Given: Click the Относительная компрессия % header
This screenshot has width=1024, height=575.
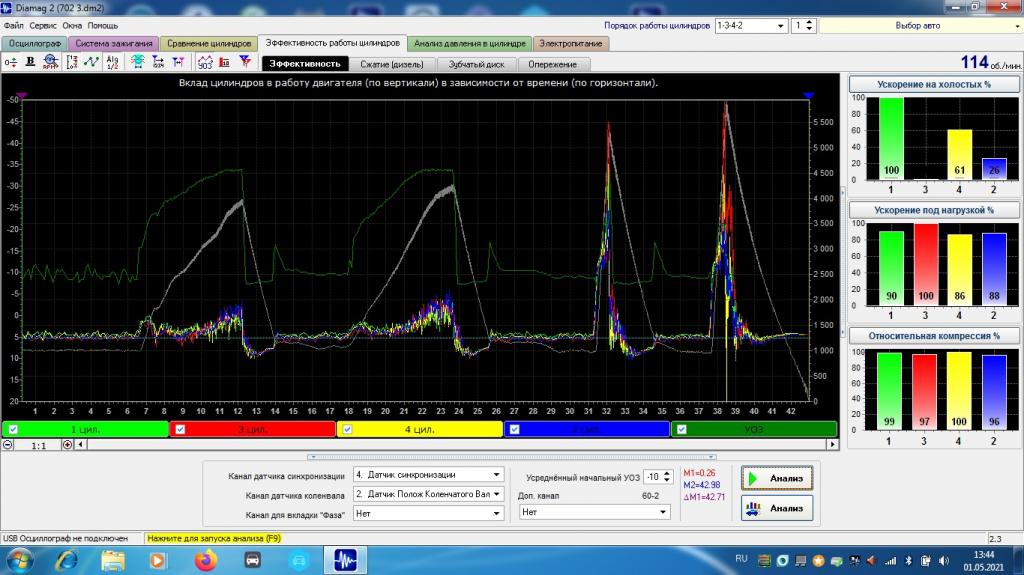Looking at the screenshot, I should pos(934,335).
